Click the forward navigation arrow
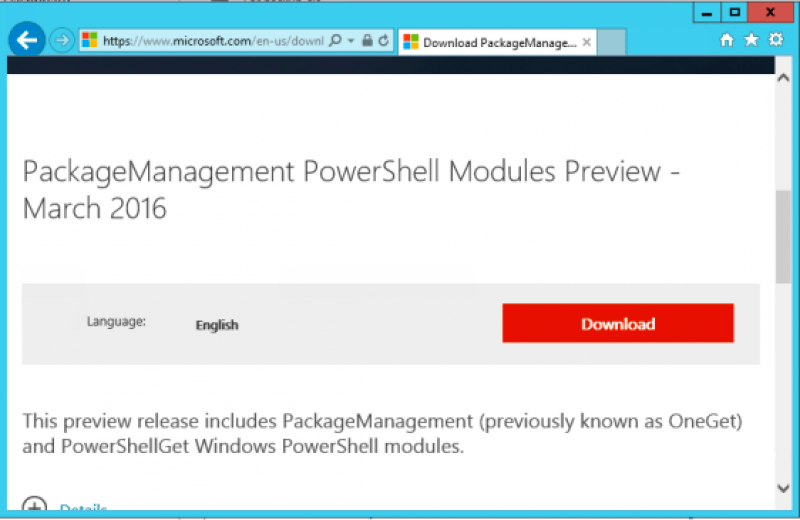The image size is (800, 520). [x=62, y=40]
